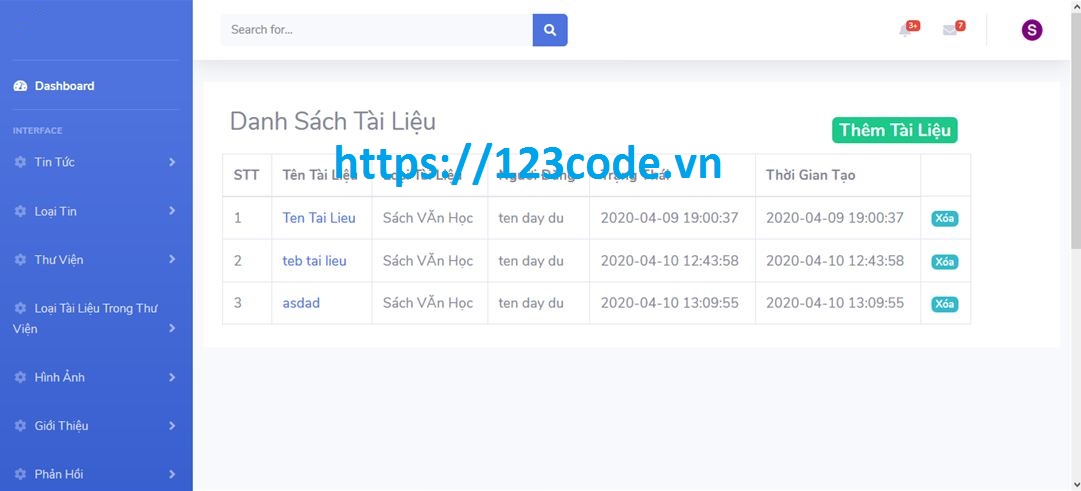The width and height of the screenshot is (1081, 491).
Task: Click the Thêm Tài Liệu button
Action: pos(894,130)
